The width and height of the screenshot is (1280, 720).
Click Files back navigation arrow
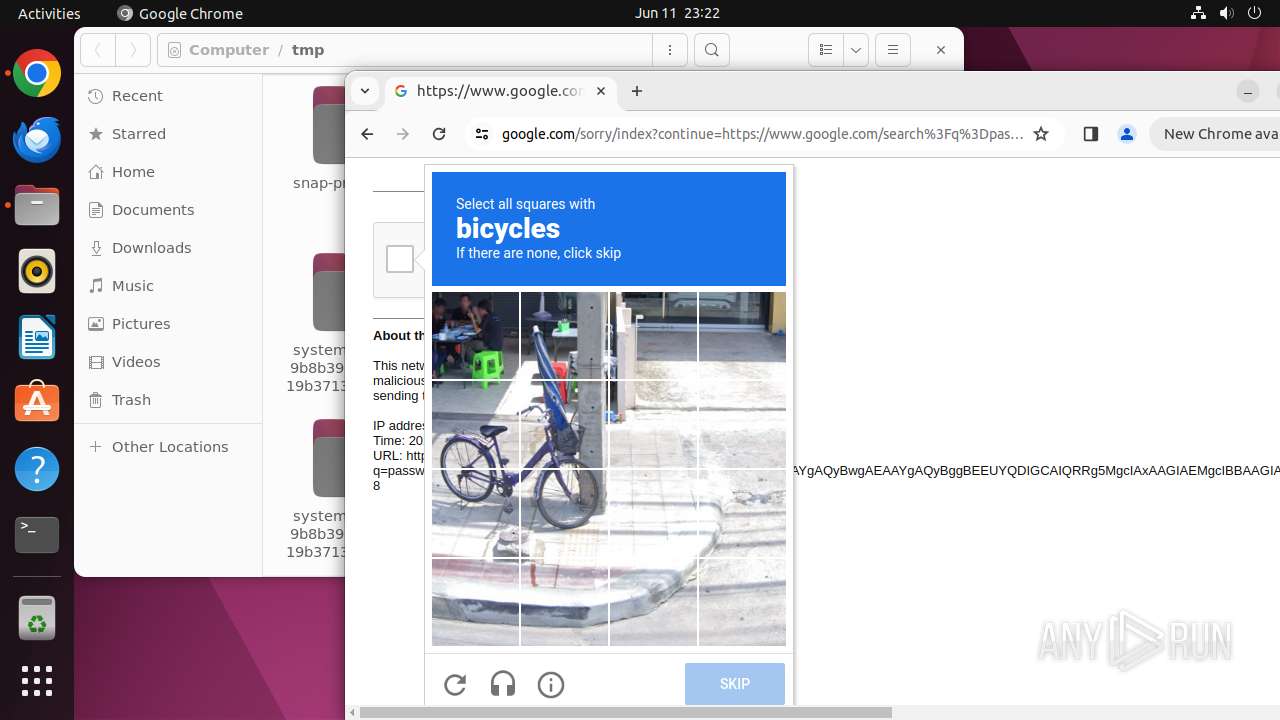(98, 50)
